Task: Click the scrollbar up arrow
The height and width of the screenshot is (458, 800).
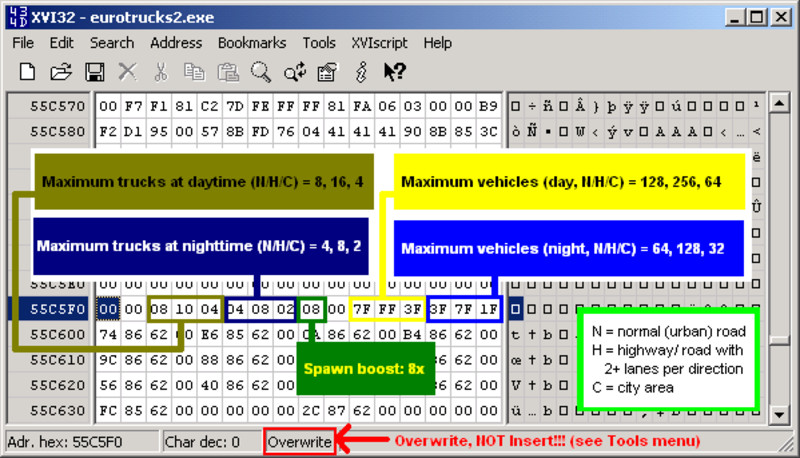Action: (x=779, y=104)
